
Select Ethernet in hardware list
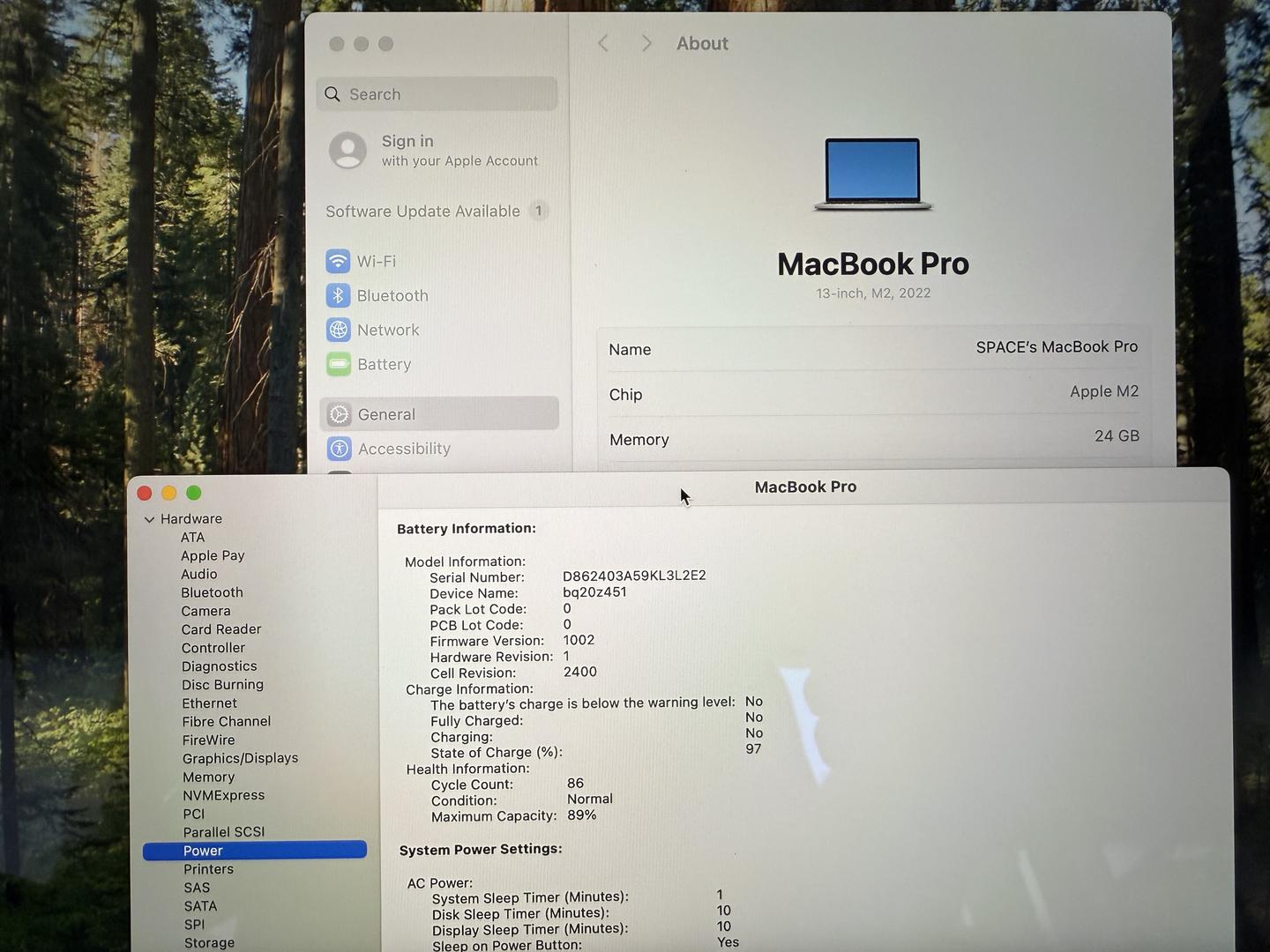tap(209, 703)
